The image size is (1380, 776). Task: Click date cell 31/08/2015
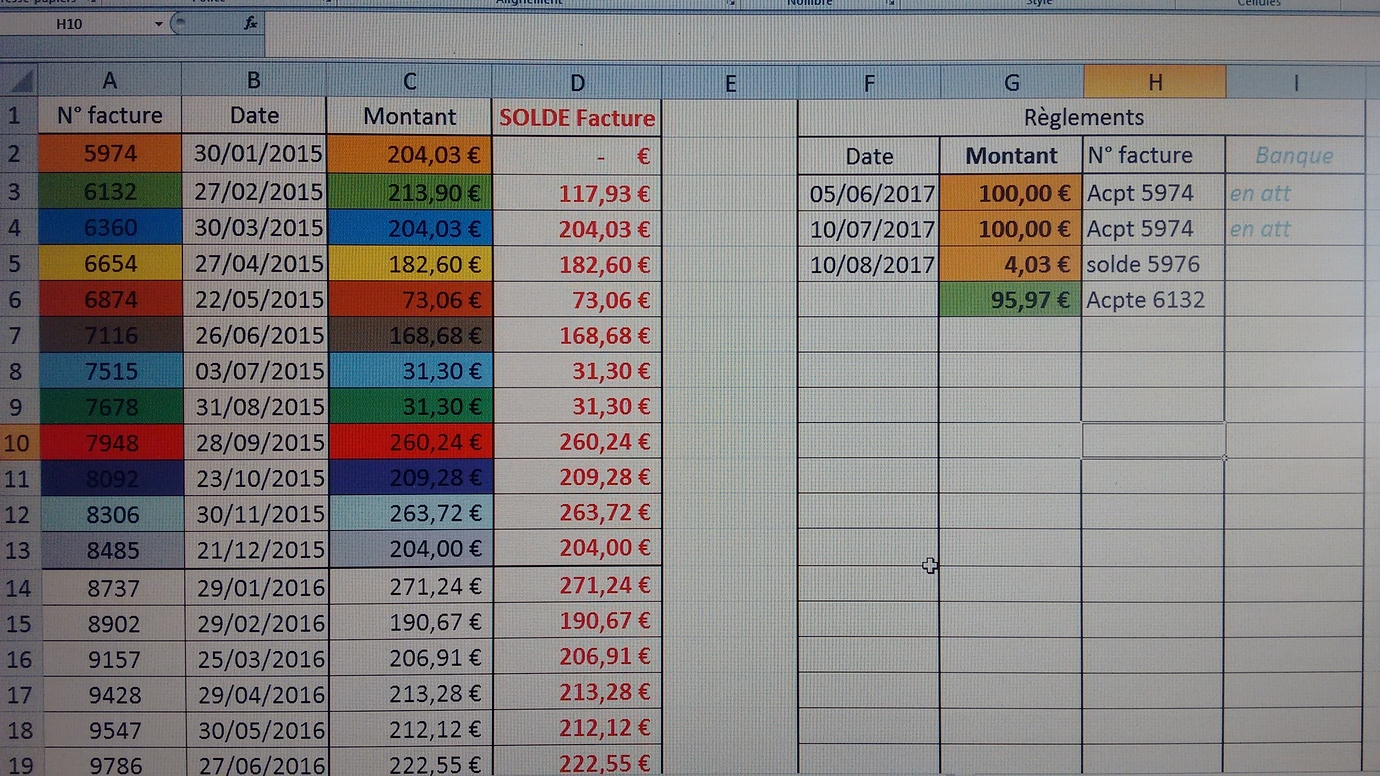pos(255,407)
